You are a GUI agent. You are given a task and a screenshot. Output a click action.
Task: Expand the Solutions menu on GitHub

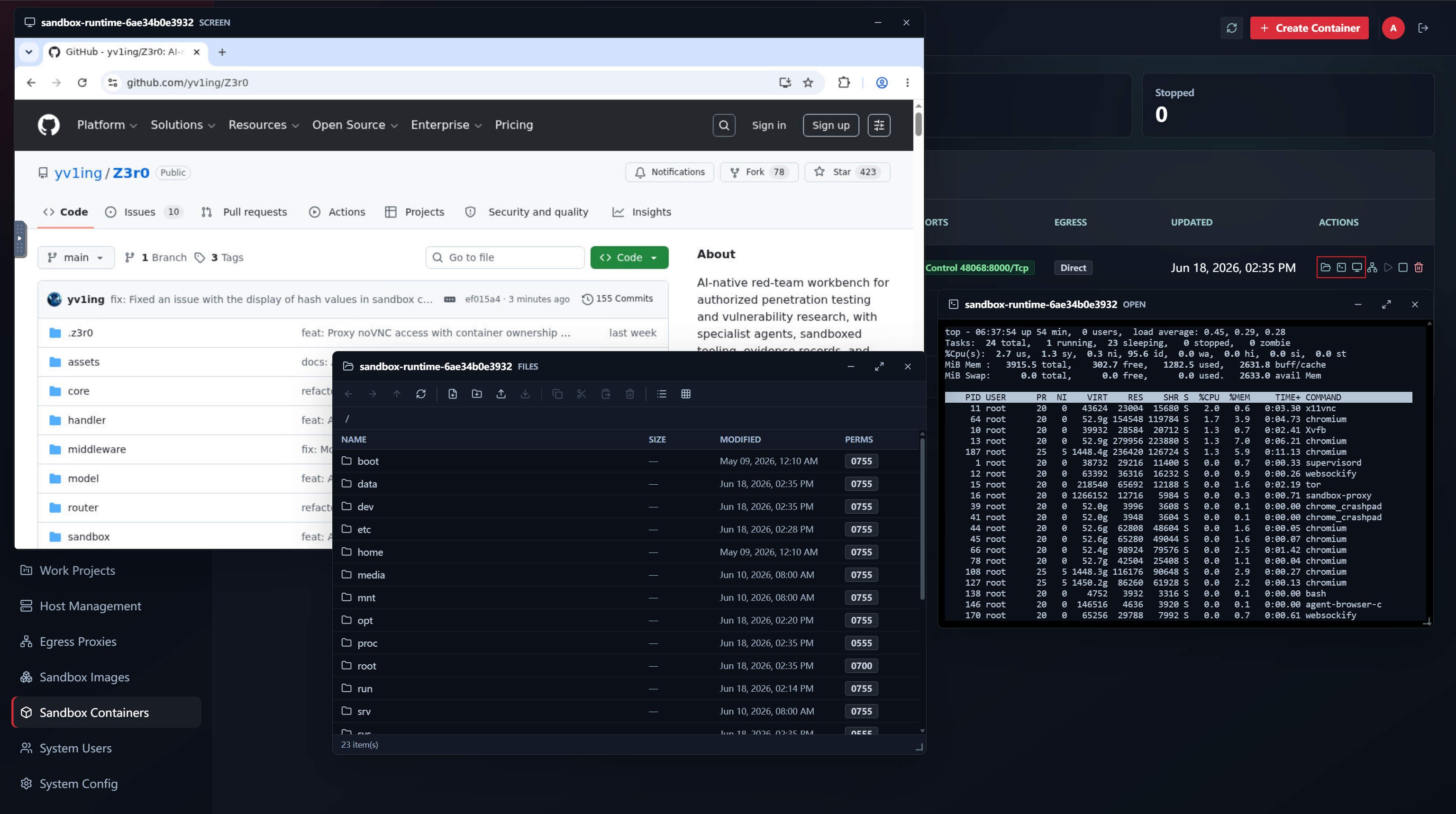click(x=182, y=125)
